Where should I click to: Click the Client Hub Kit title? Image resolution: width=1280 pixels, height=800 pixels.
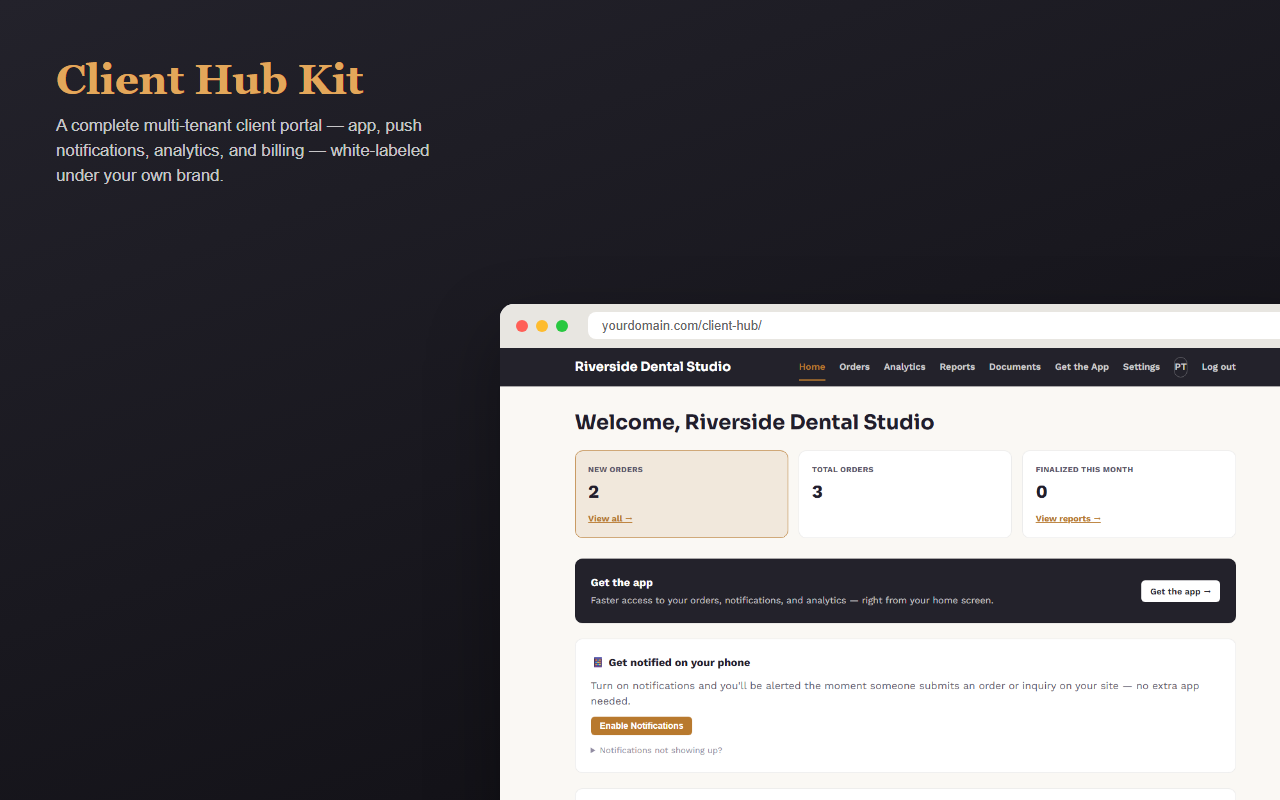210,80
